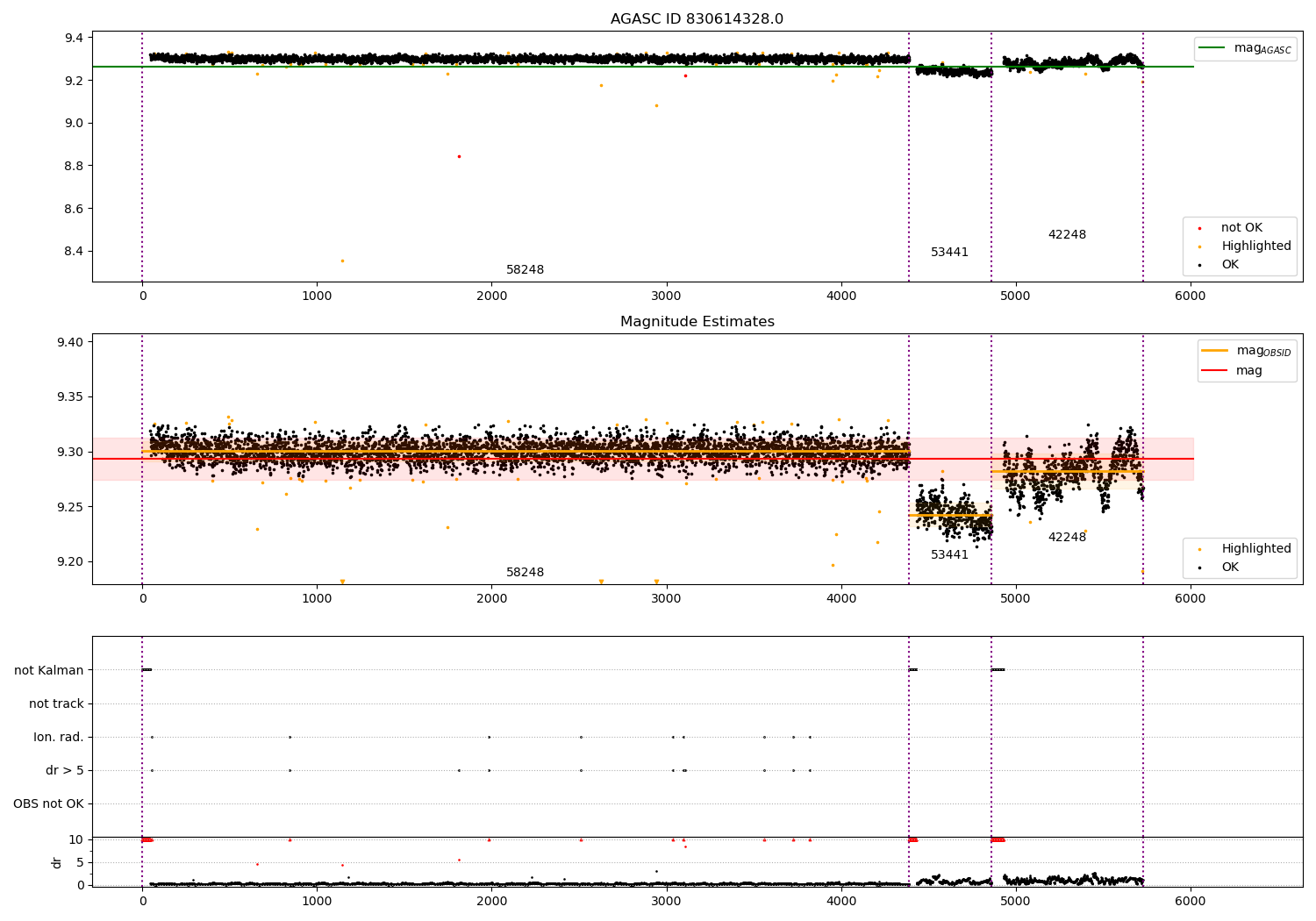Click the orange line swatch for mag OBSID
The height and width of the screenshot is (921, 1316).
[1215, 351]
